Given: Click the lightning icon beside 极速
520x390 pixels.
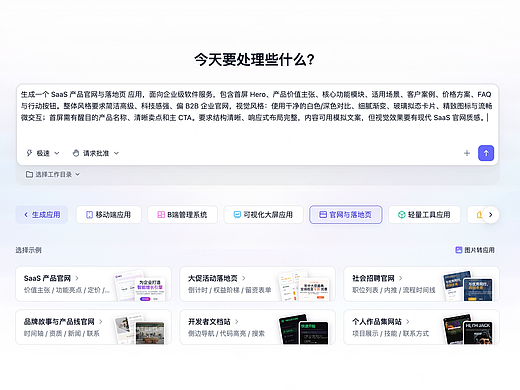Looking at the screenshot, I should [x=29, y=153].
